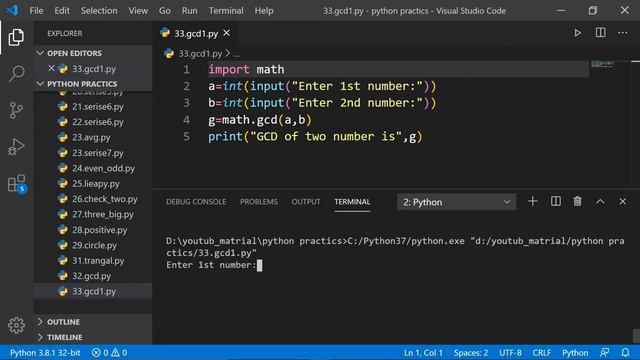Switch to the OUTPUT tab
This screenshot has width=640, height=360.
[x=306, y=202]
